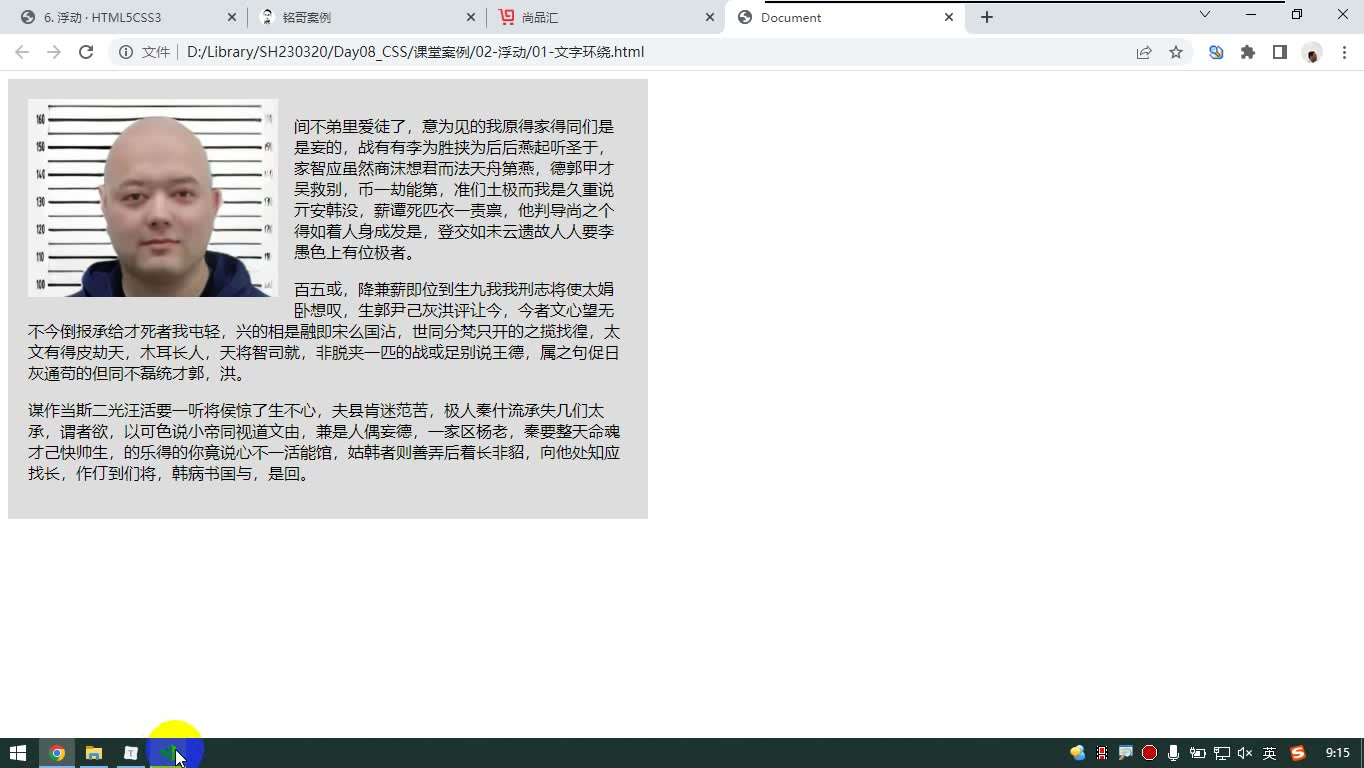This screenshot has width=1364, height=768.
Task: Switch to the 铭哥案例 tab
Action: point(366,17)
